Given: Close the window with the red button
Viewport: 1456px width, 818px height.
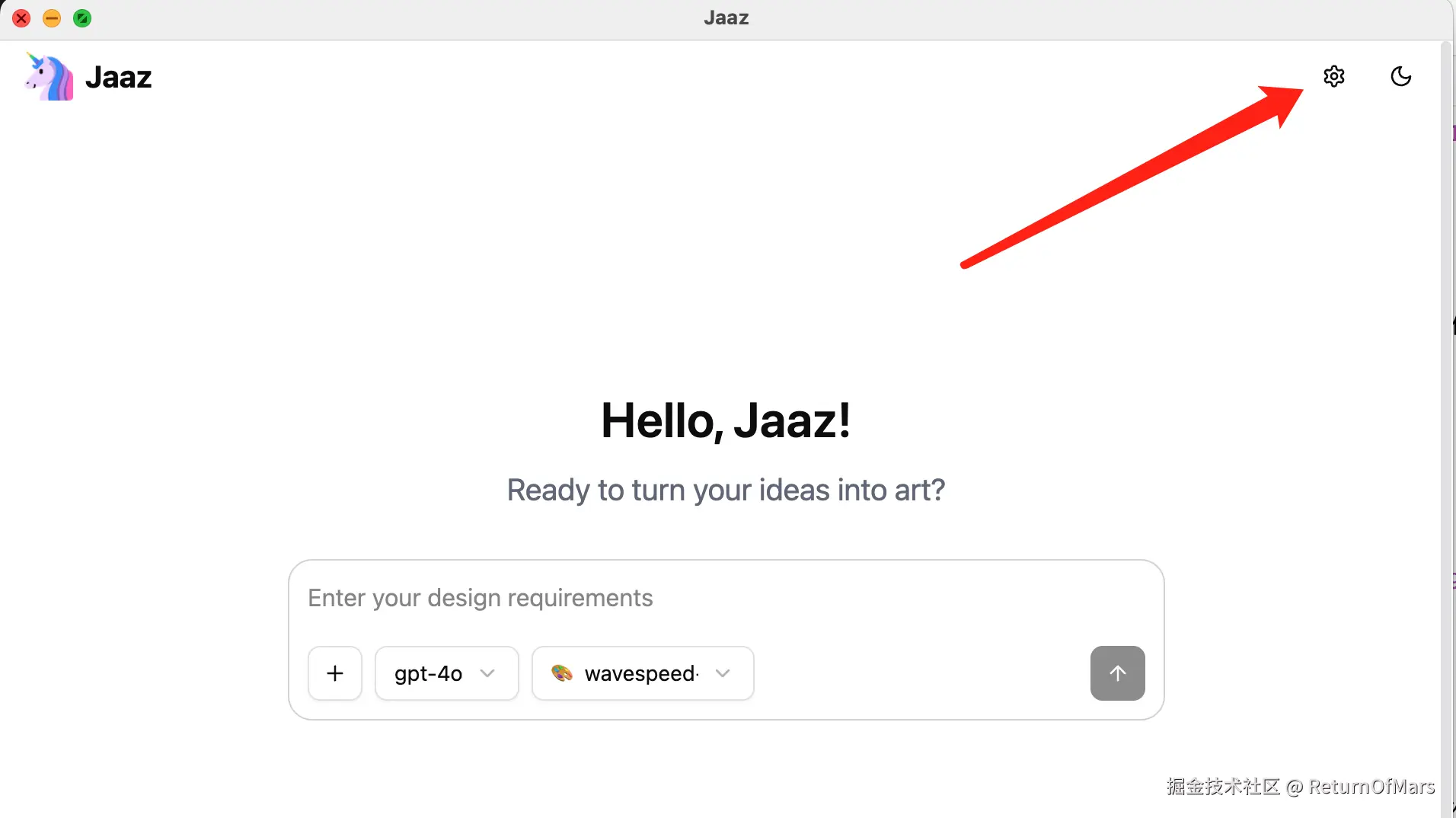Looking at the screenshot, I should point(21,18).
